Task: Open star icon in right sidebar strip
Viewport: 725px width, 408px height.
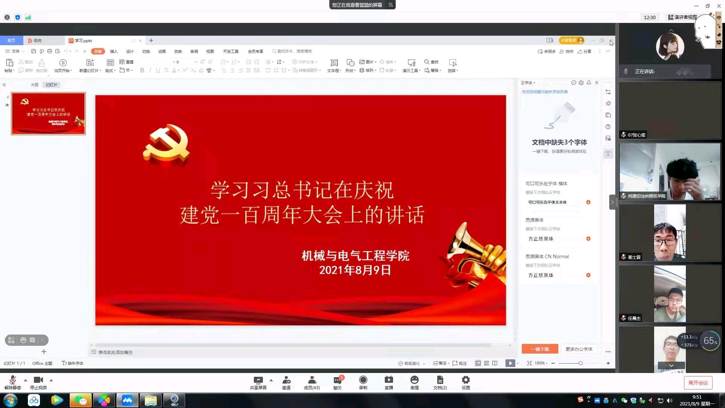Action: 608,103
